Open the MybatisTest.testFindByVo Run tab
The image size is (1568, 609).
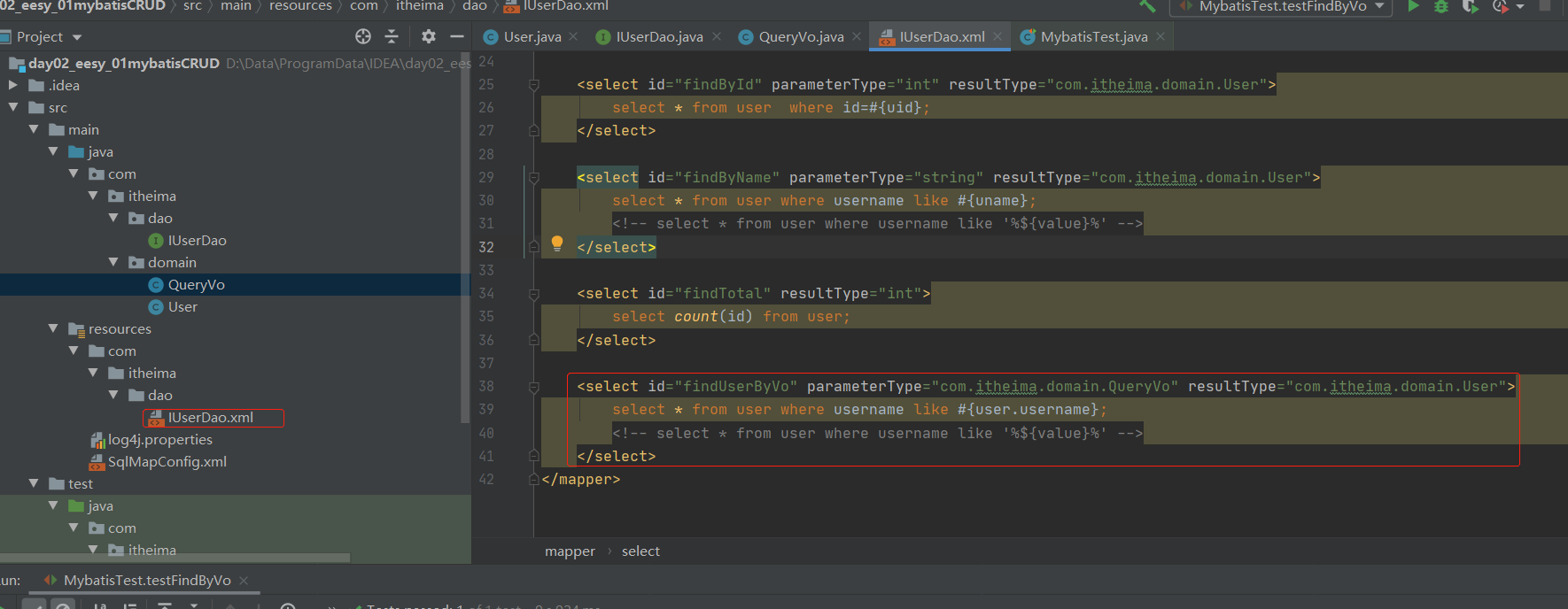tap(147, 580)
